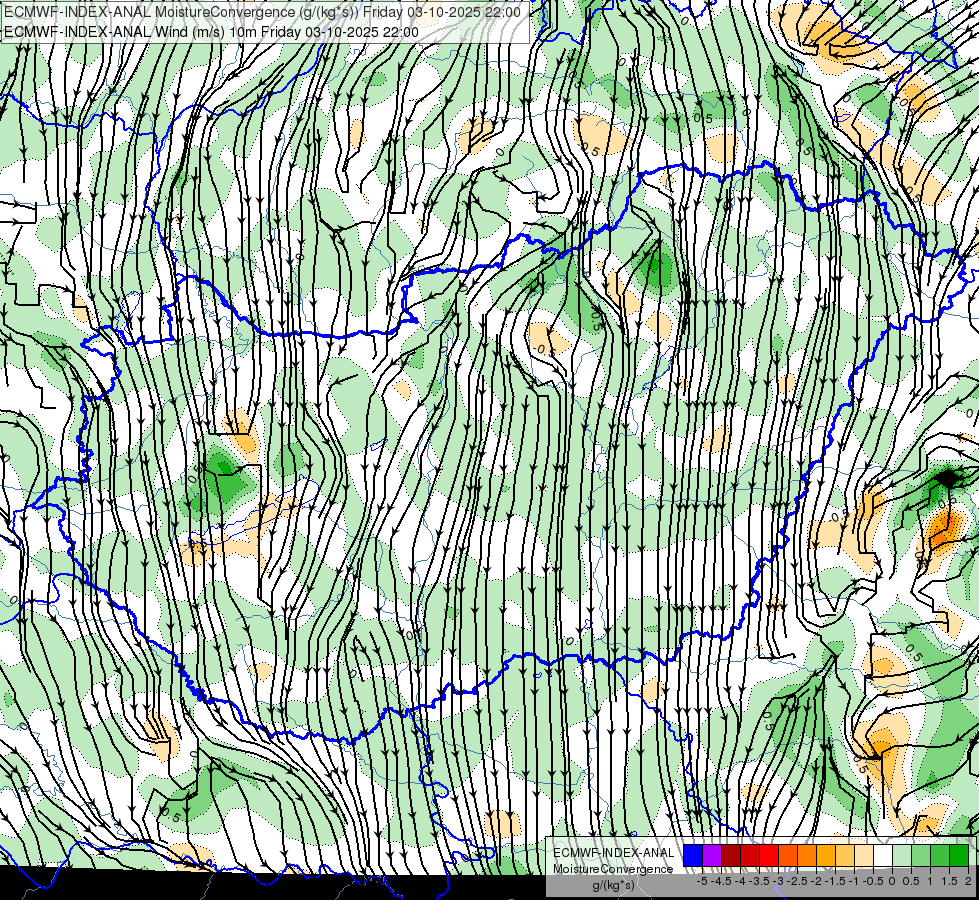Select the light orange swatch between -1.5 and -1
Image resolution: width=979 pixels, height=900 pixels.
(x=845, y=855)
